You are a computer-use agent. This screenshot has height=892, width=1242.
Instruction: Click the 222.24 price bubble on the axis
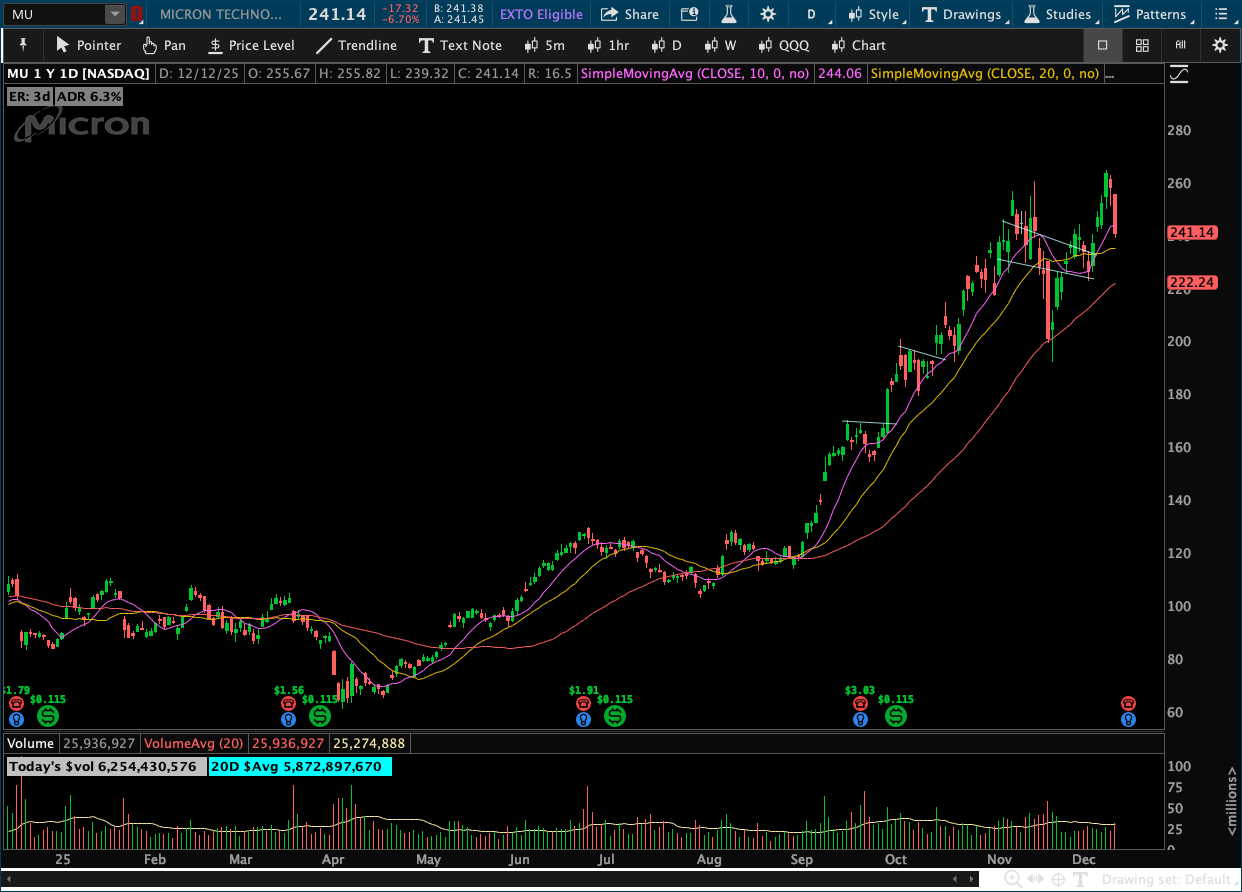pyautogui.click(x=1192, y=283)
